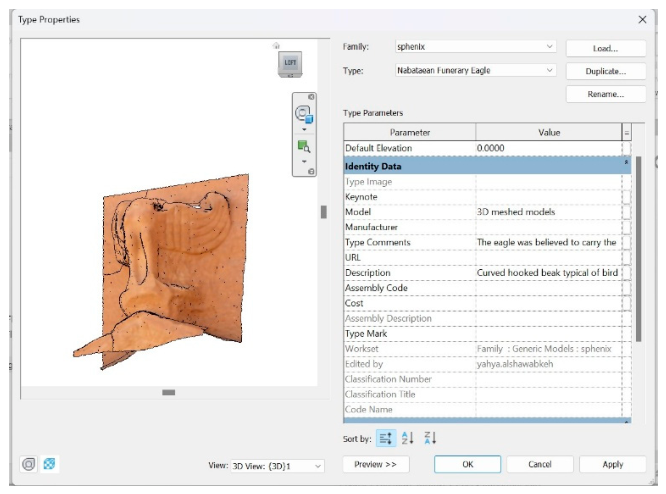Sort parameters descending Z to A
Image resolution: width=666 pixels, height=494 pixels.
click(x=430, y=438)
